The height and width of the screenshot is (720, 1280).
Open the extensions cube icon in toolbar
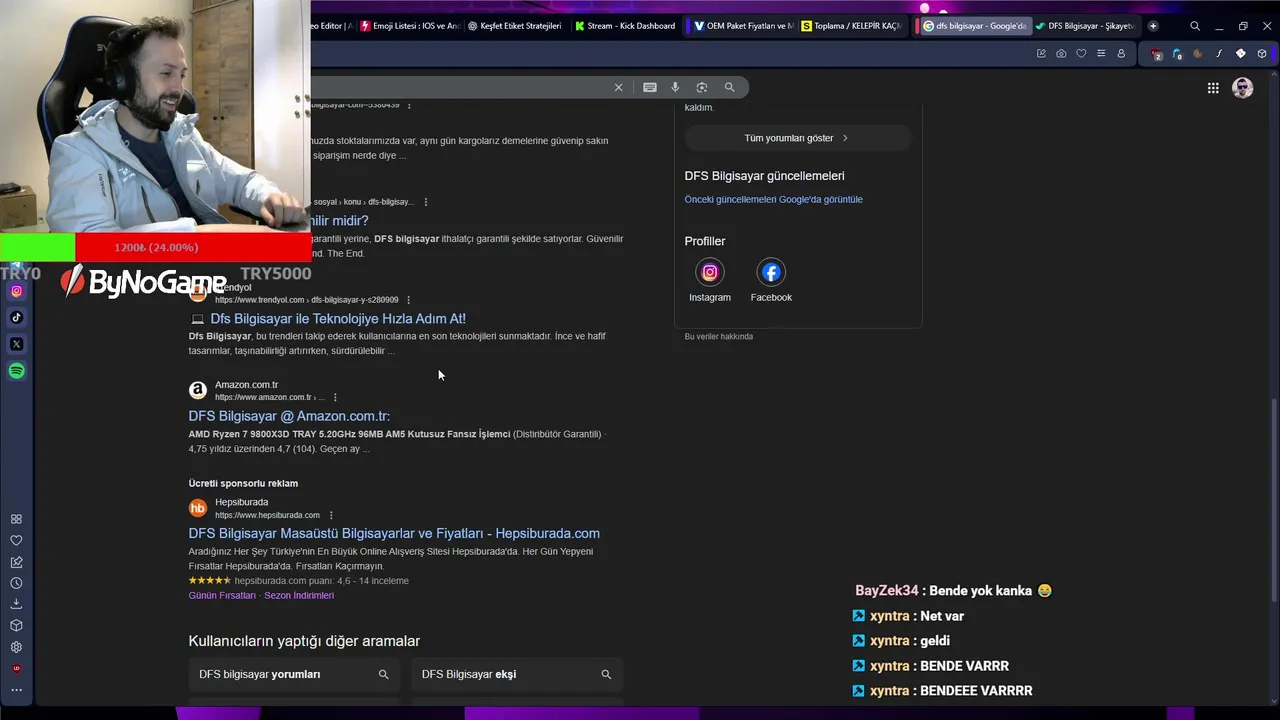tap(1262, 53)
